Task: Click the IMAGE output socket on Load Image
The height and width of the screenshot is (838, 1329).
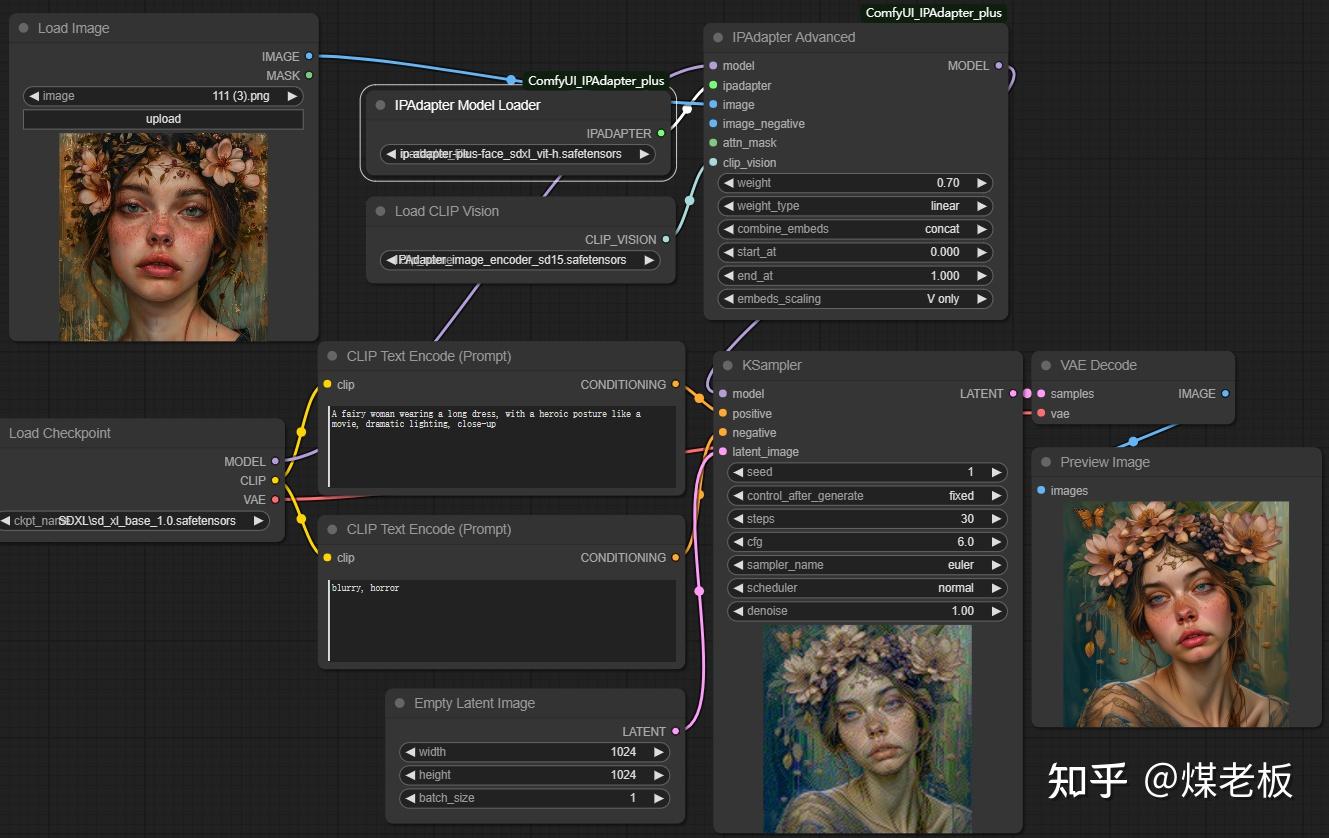Action: point(309,56)
